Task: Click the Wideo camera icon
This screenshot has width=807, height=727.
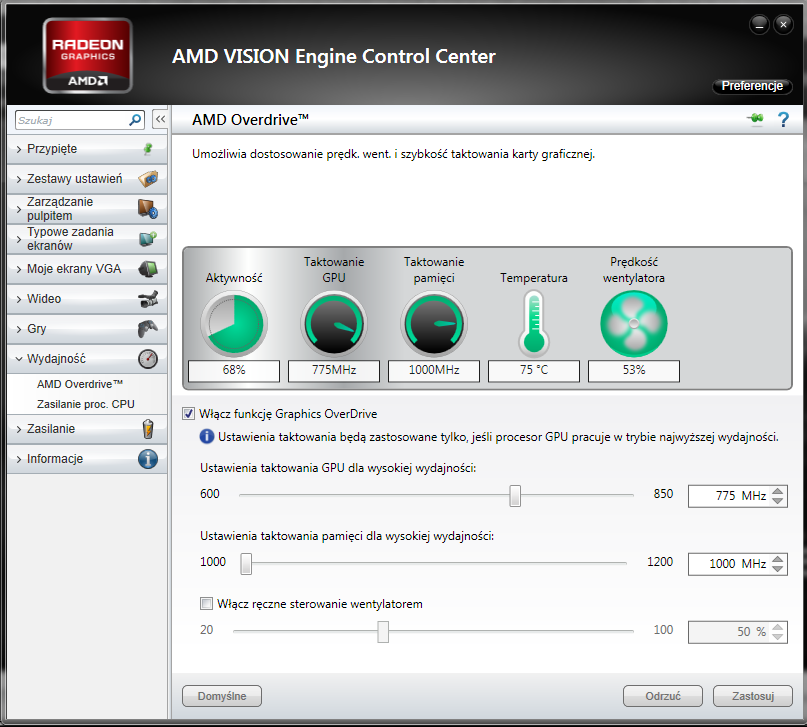Action: point(147,299)
